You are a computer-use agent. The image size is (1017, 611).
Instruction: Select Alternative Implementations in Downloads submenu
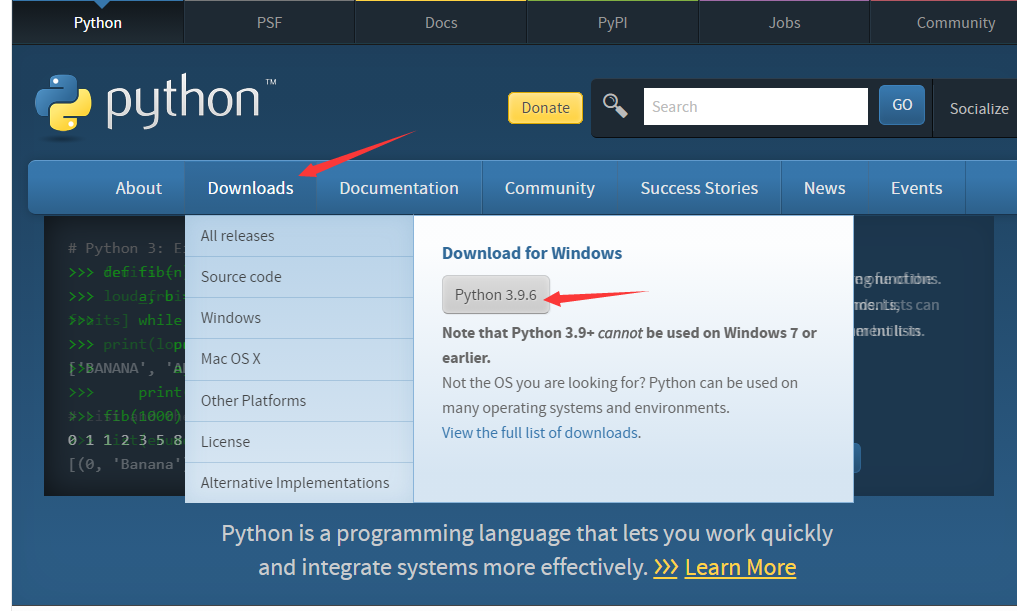[299, 483]
